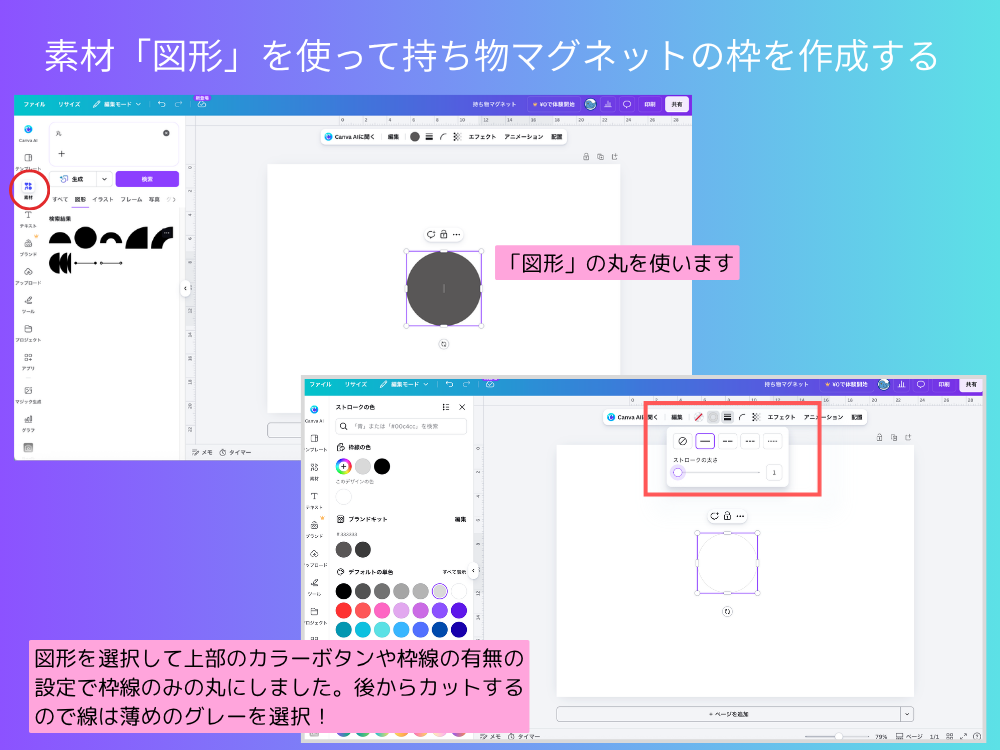Image resolution: width=1000 pixels, height=750 pixels.
Task: Open the ツール panel in the upper Canva window
Action: 28,304
